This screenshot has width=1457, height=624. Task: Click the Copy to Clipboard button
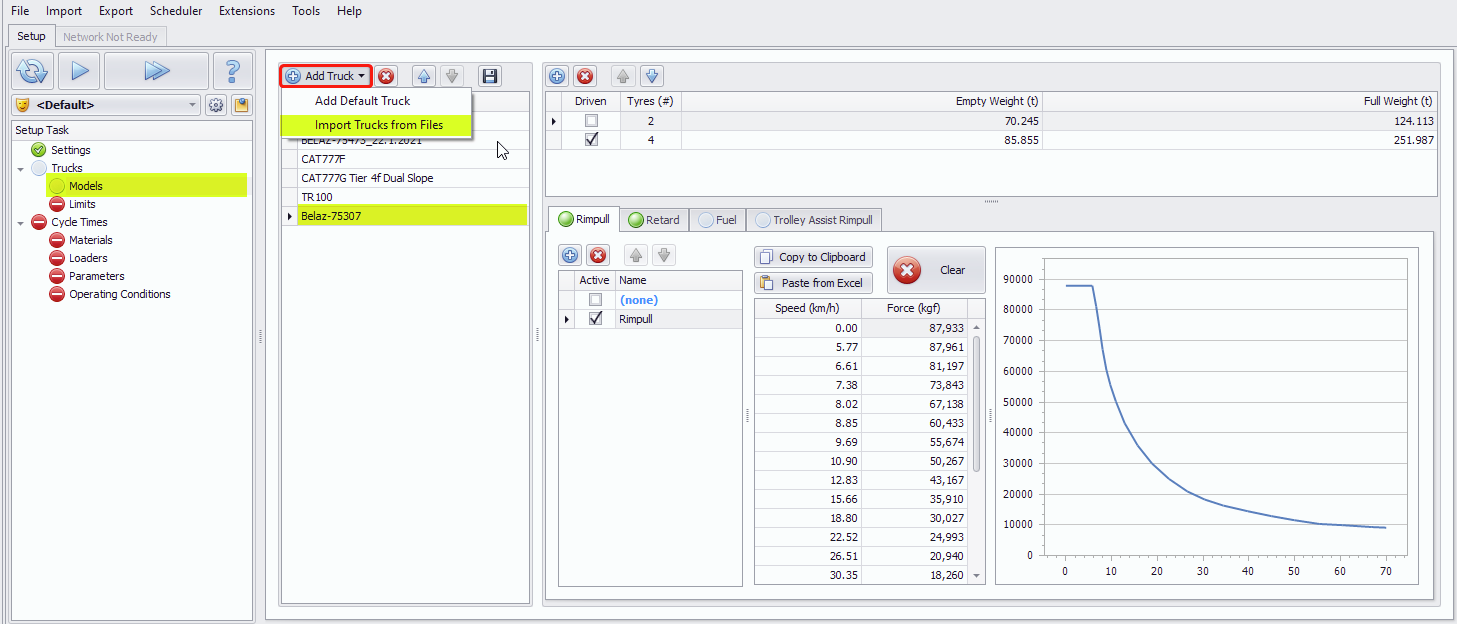[813, 257]
